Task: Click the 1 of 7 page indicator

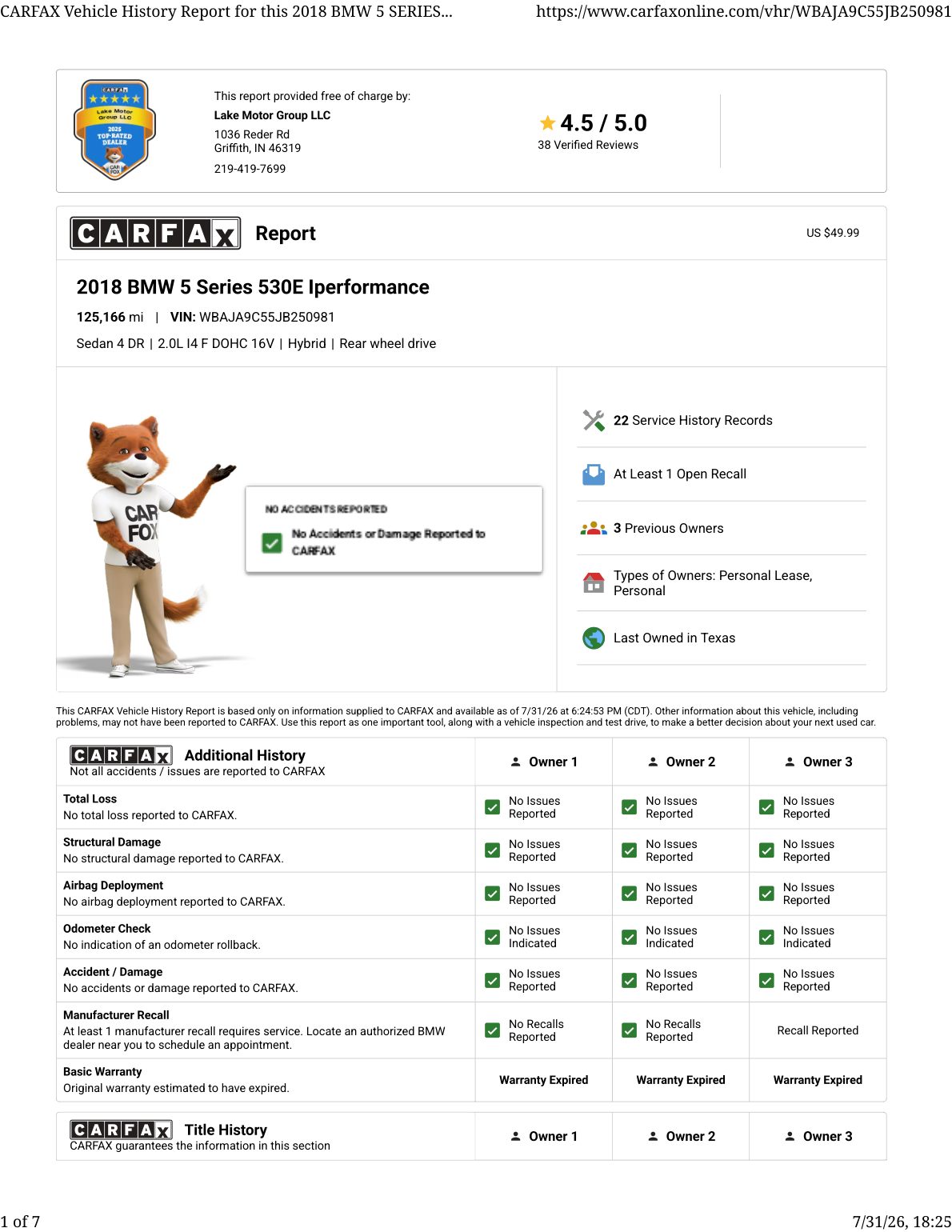Action: 20,1222
